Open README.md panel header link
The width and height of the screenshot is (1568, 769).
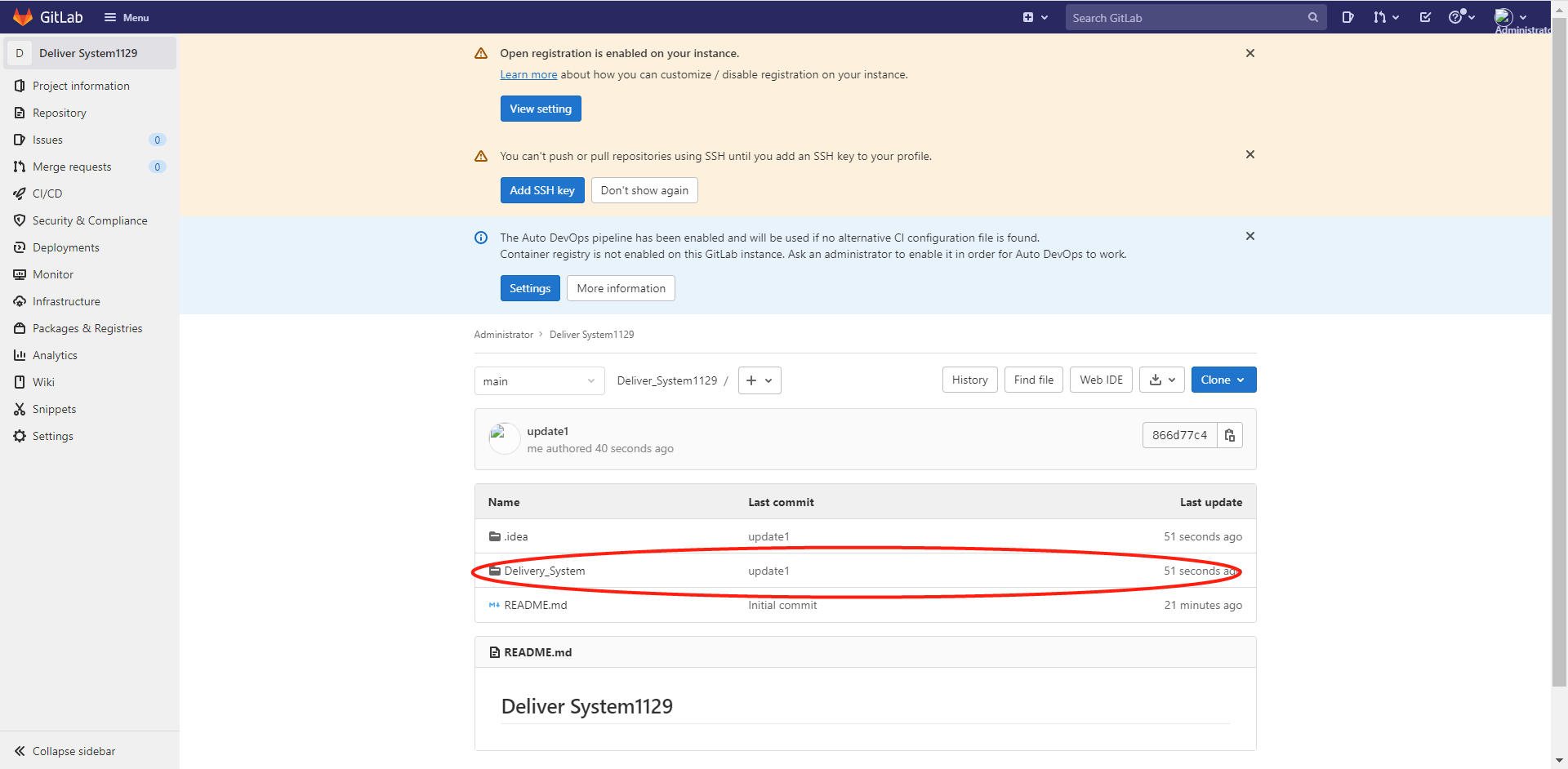(x=537, y=652)
